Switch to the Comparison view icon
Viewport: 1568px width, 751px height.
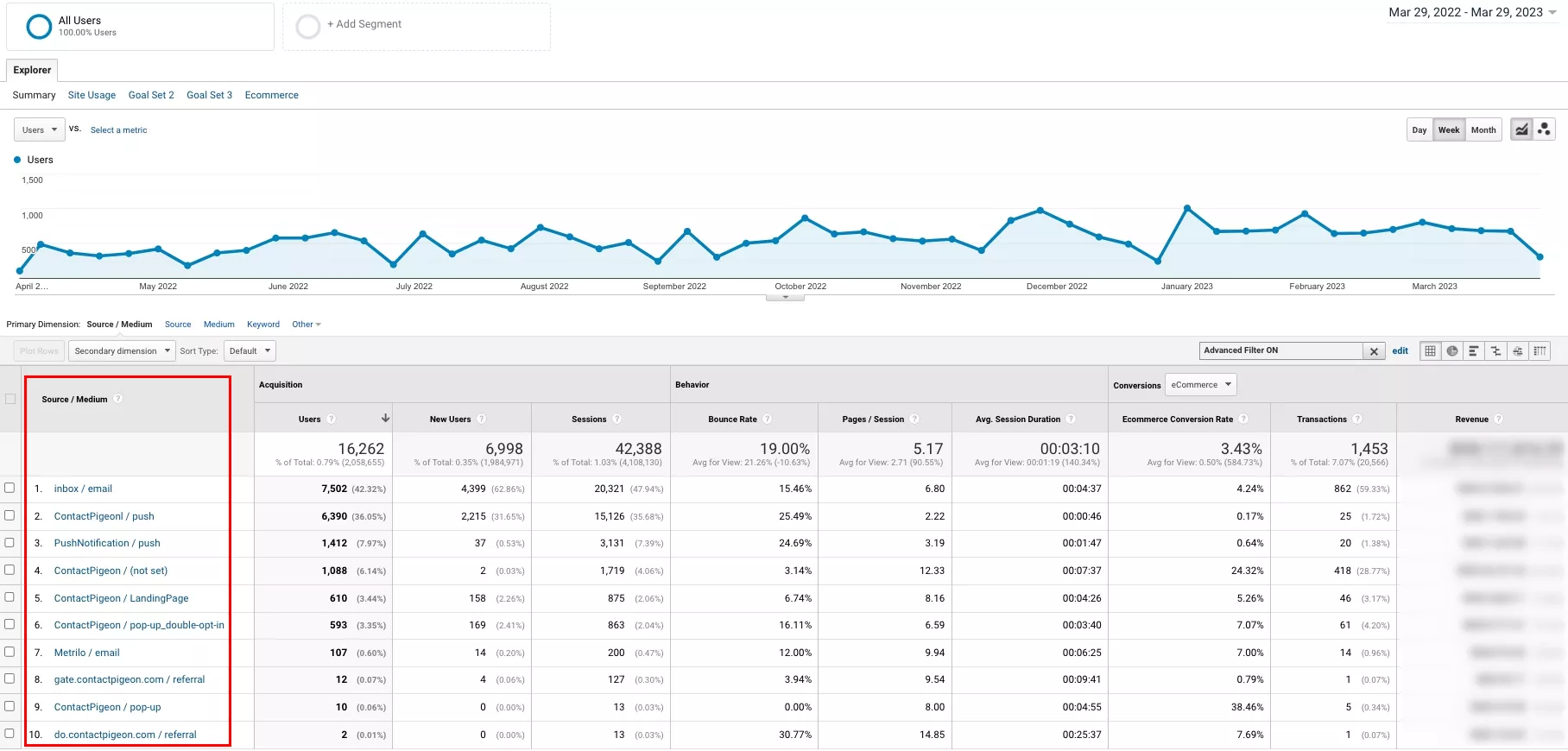(1495, 350)
